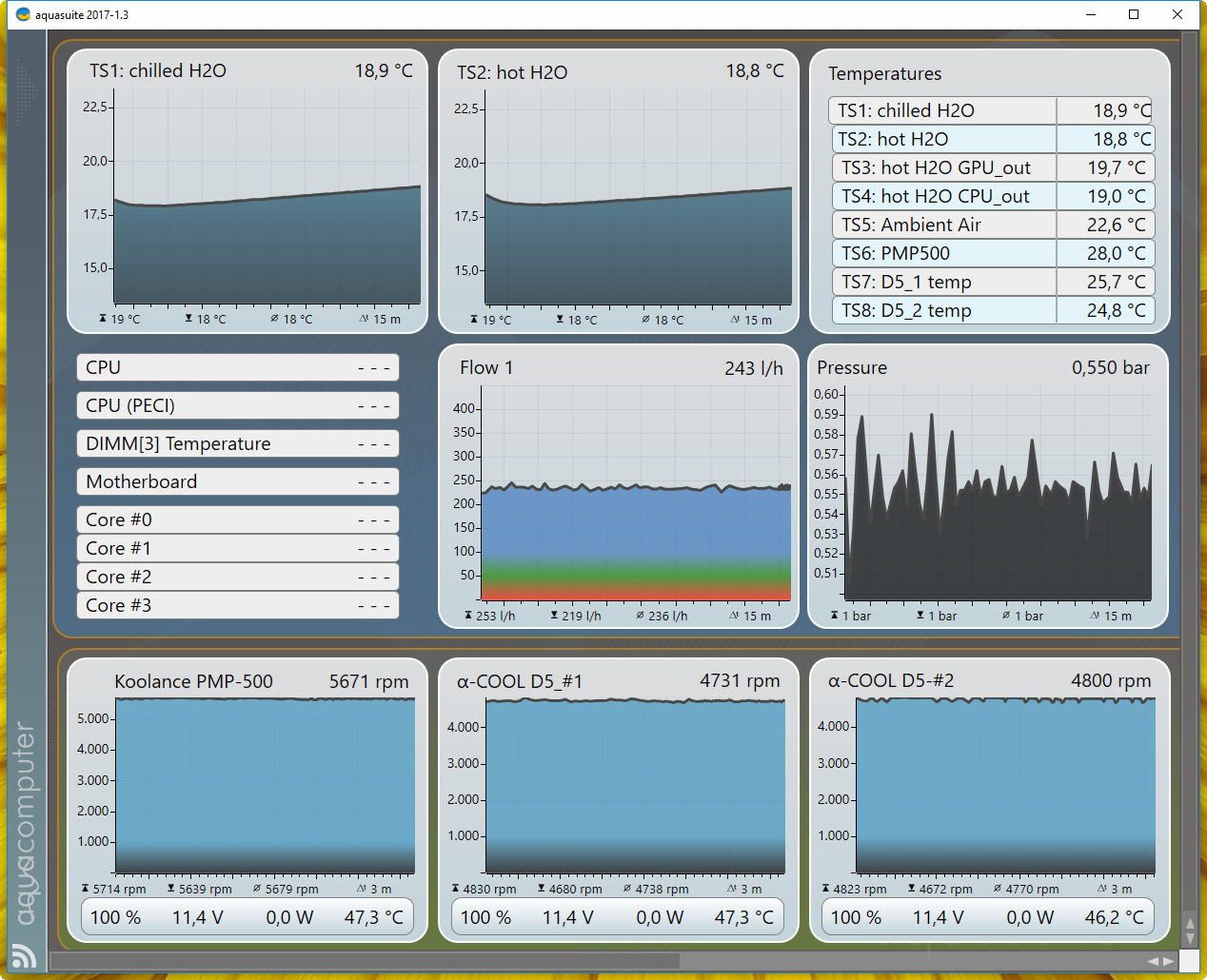Maximize the aquasuite window
The width and height of the screenshot is (1207, 980).
coord(1134,14)
